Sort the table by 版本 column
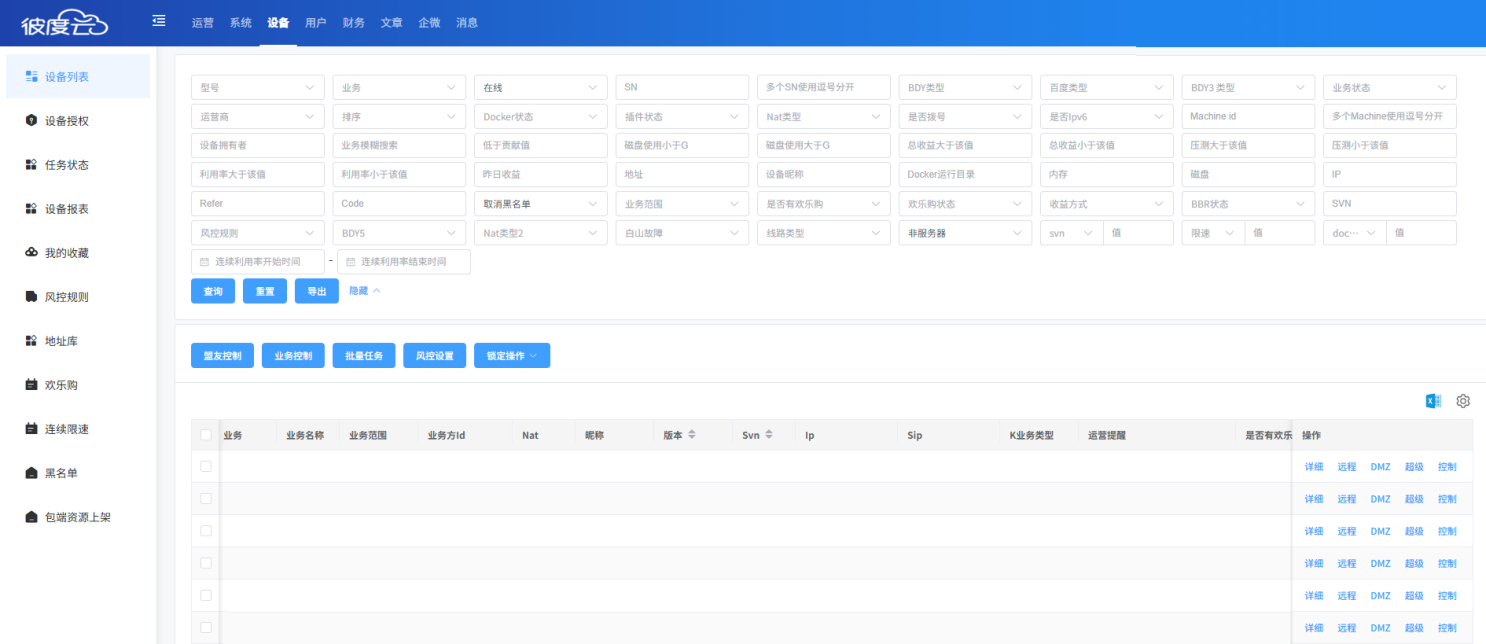The width and height of the screenshot is (1486, 644). click(x=691, y=436)
